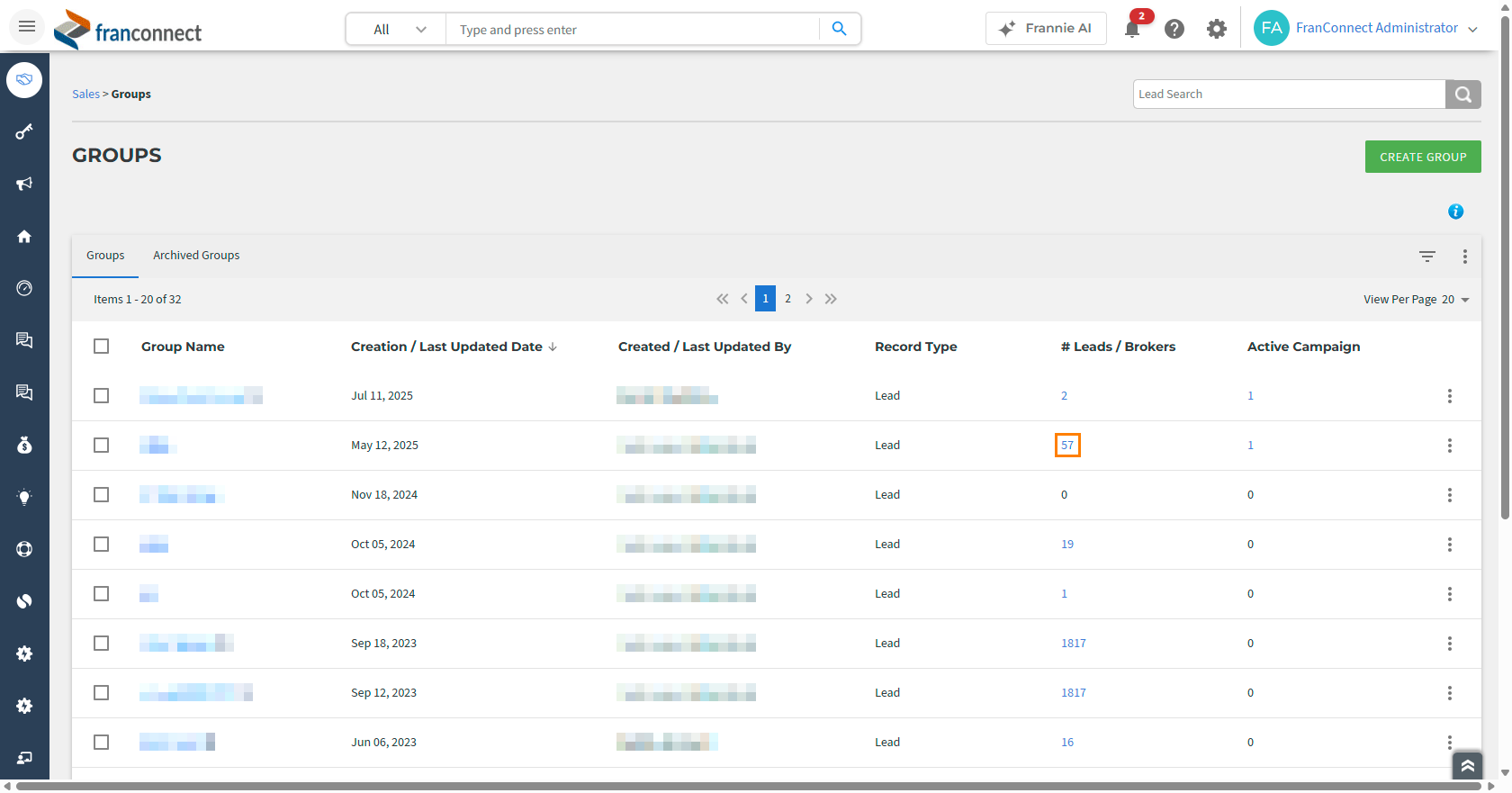Open the Sales handshake module in sidebar

click(x=24, y=80)
